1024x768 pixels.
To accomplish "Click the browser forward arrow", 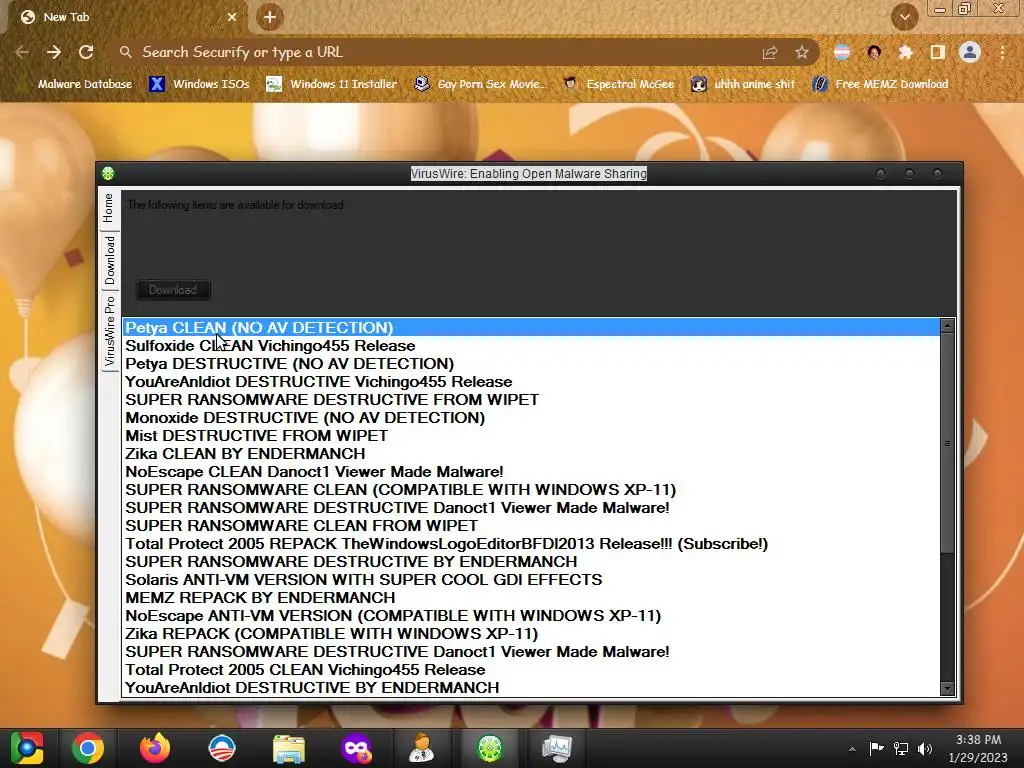I will [54, 52].
